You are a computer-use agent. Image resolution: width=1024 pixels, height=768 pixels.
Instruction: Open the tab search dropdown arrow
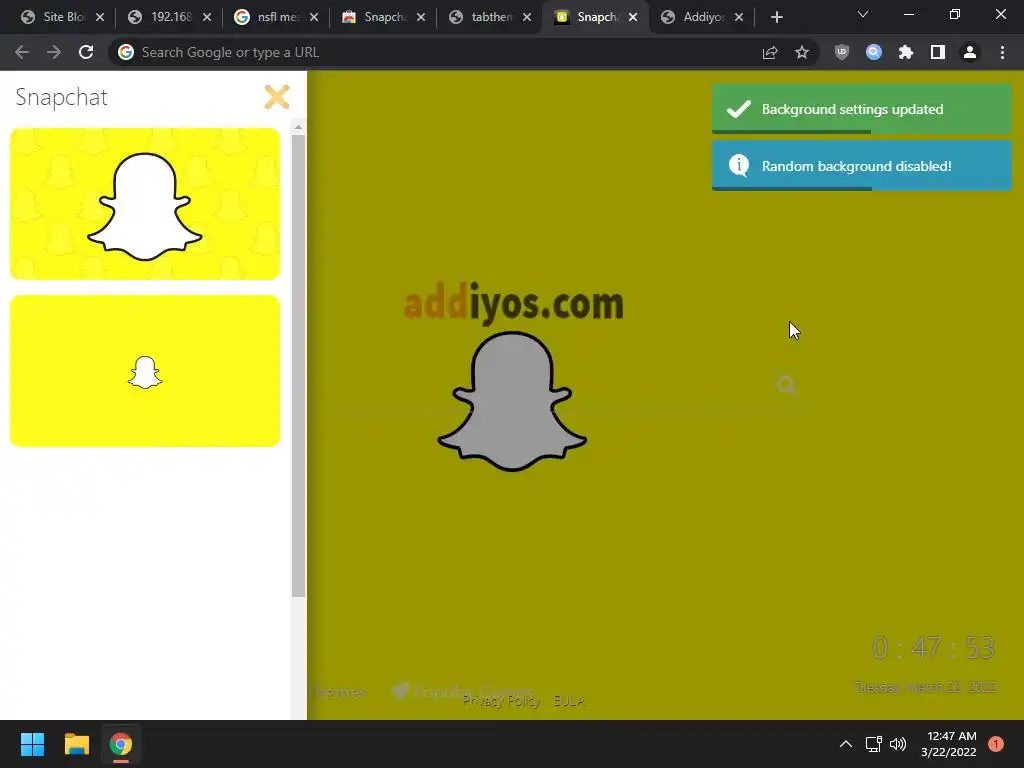863,14
